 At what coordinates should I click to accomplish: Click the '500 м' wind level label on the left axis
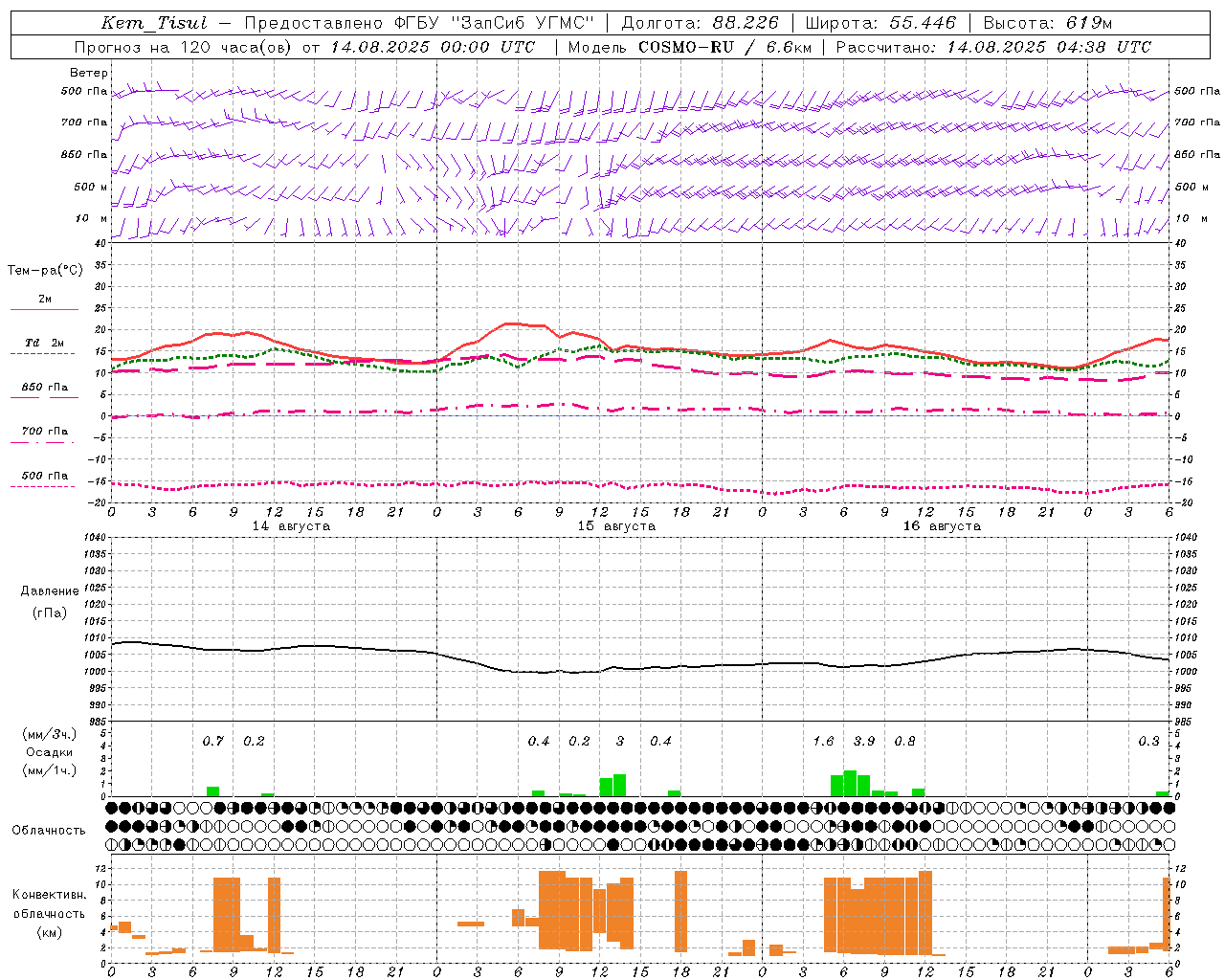tap(91, 187)
